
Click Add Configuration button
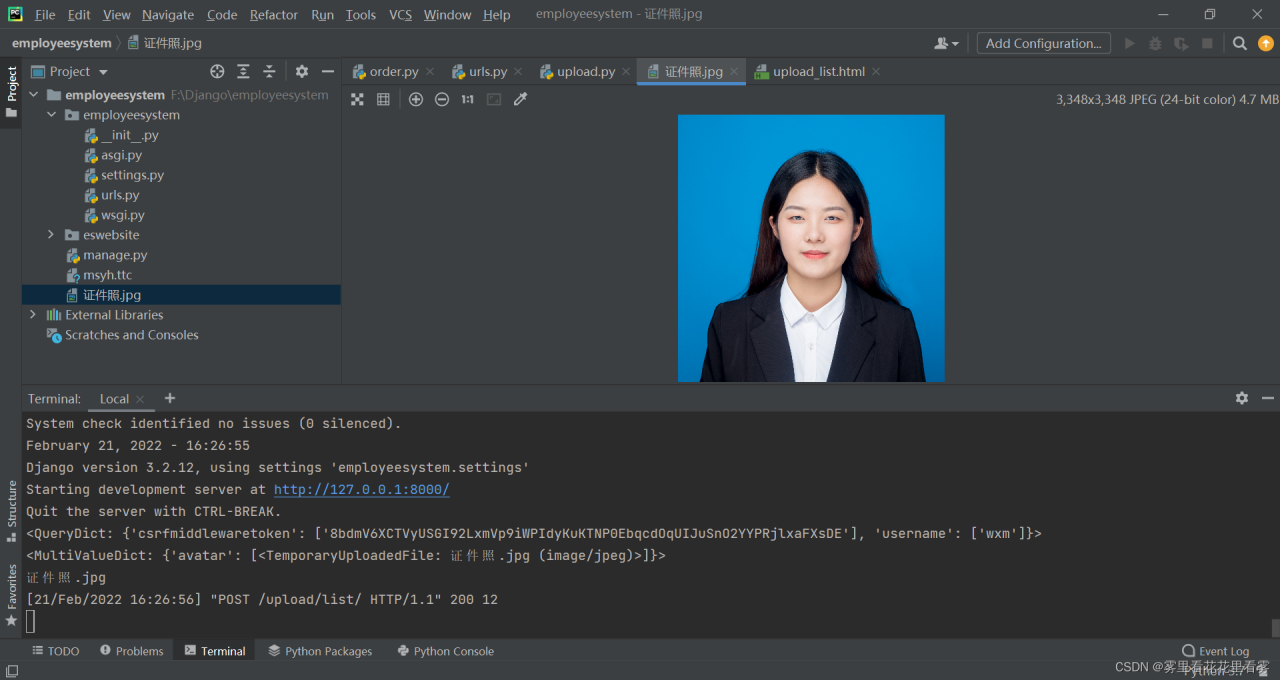pos(1043,43)
